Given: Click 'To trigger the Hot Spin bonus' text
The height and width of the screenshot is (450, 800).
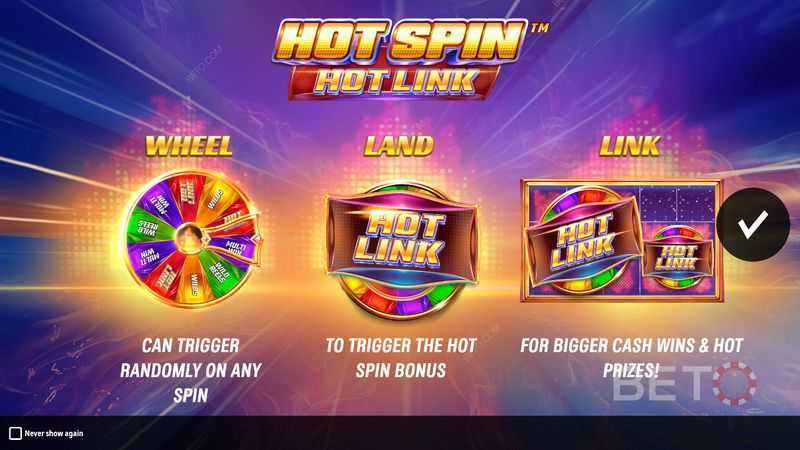Looking at the screenshot, I should (x=401, y=358).
